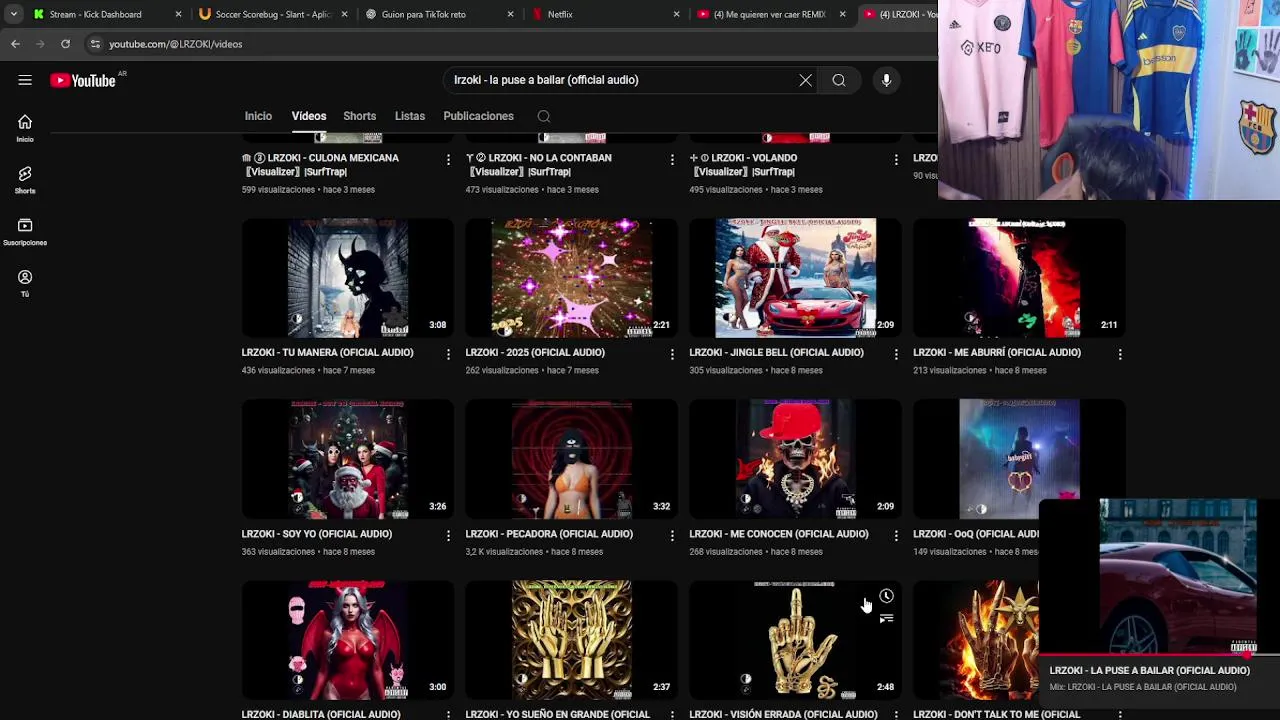
Task: Open the browser tab list dropdown
Action: point(13,14)
